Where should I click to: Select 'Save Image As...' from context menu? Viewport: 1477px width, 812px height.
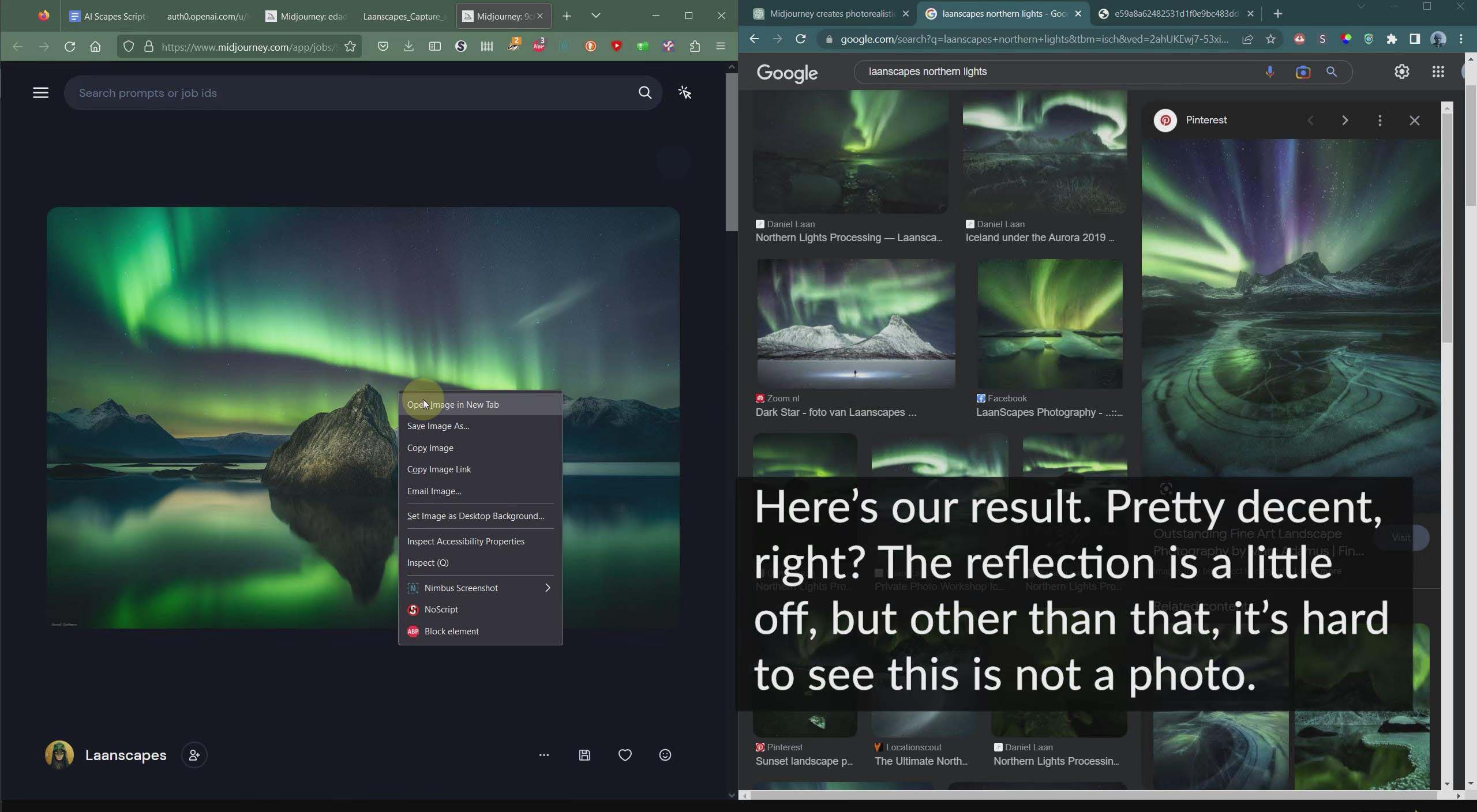(438, 425)
